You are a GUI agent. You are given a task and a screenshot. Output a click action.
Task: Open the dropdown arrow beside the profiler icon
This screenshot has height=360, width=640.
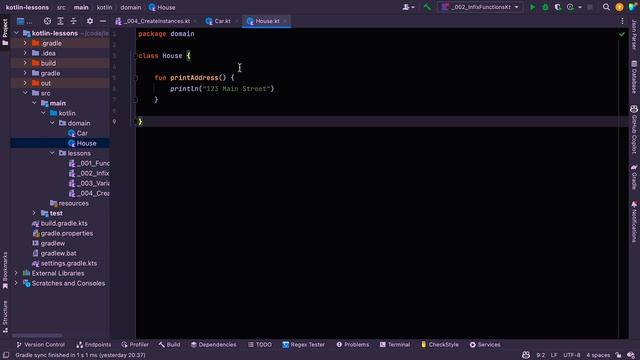pos(580,7)
